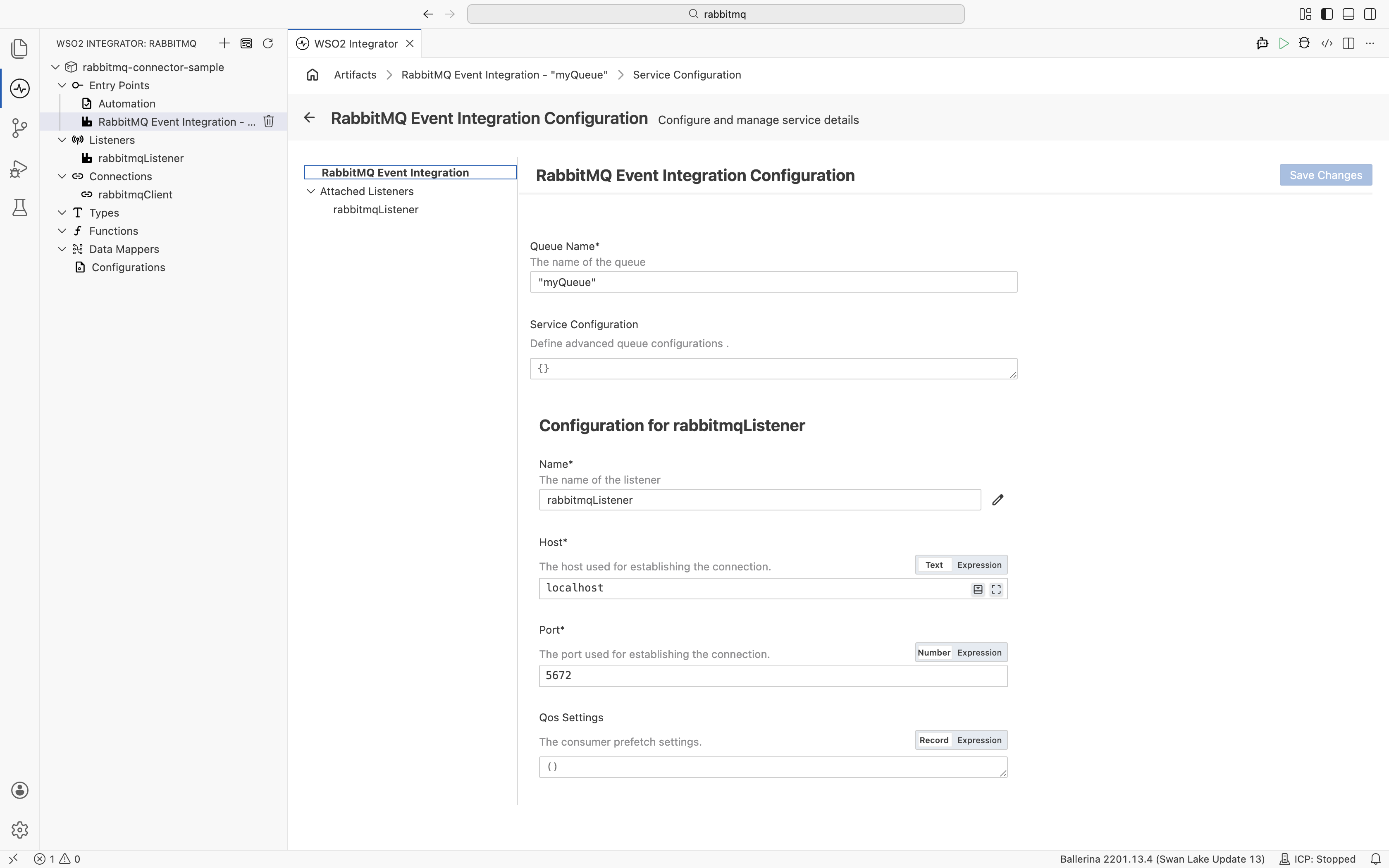Open the WSO2 Integrator activity bar icon
Screen dimensions: 1389x868
click(19, 88)
